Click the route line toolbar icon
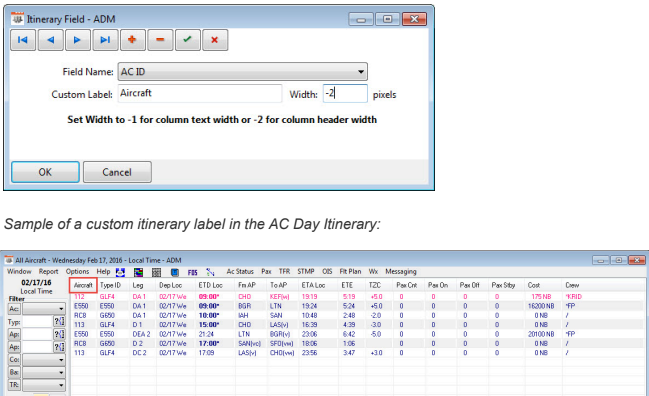This screenshot has height=396, width=649. point(210,272)
